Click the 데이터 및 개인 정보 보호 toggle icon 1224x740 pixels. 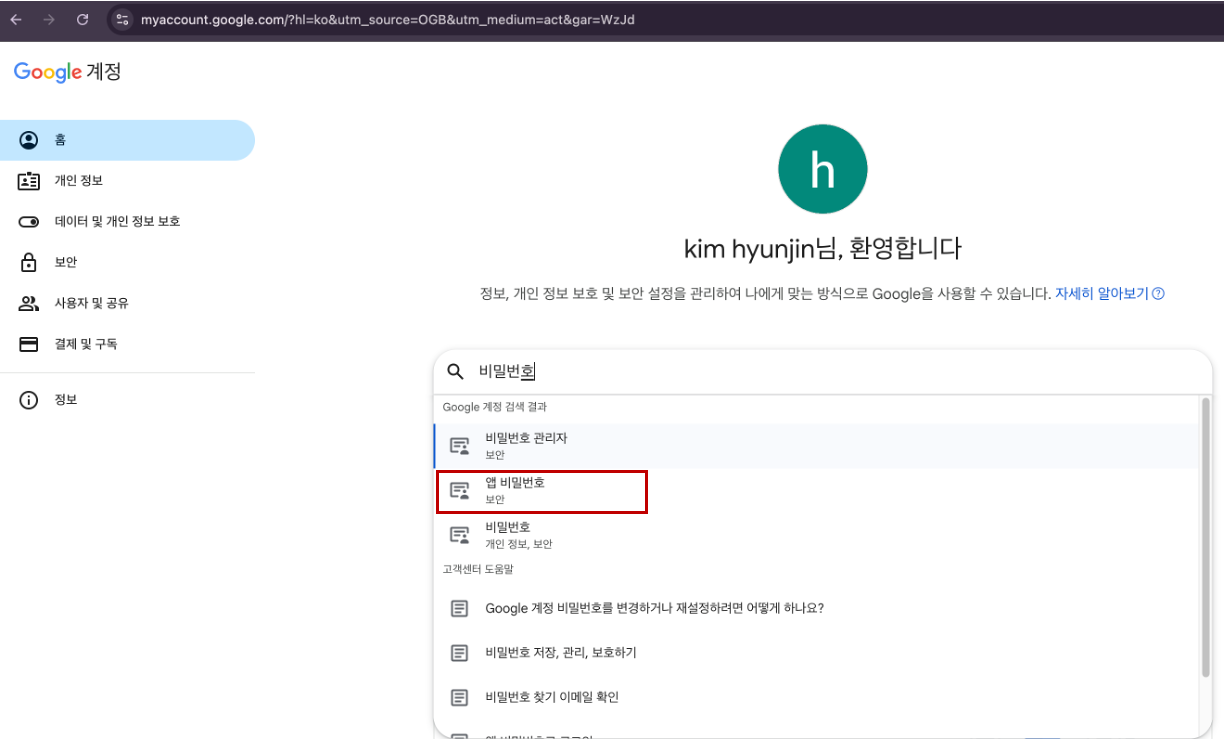tap(29, 221)
